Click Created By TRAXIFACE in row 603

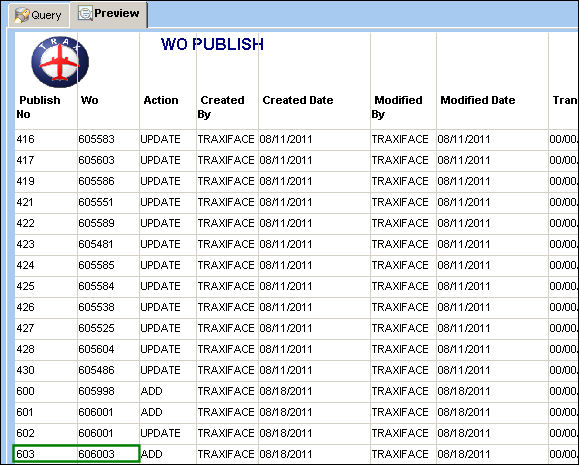tap(226, 454)
